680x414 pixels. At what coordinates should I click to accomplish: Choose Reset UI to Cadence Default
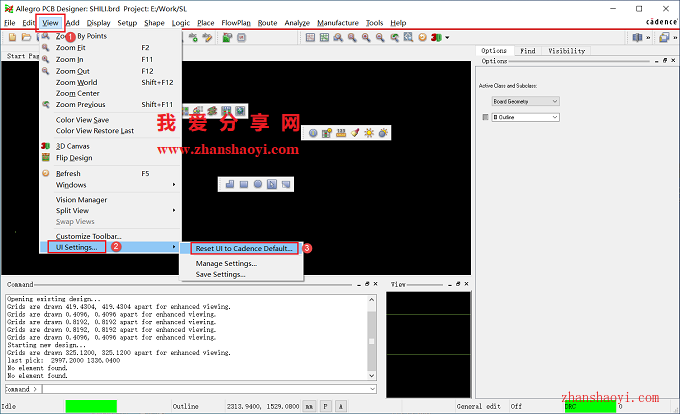(244, 248)
